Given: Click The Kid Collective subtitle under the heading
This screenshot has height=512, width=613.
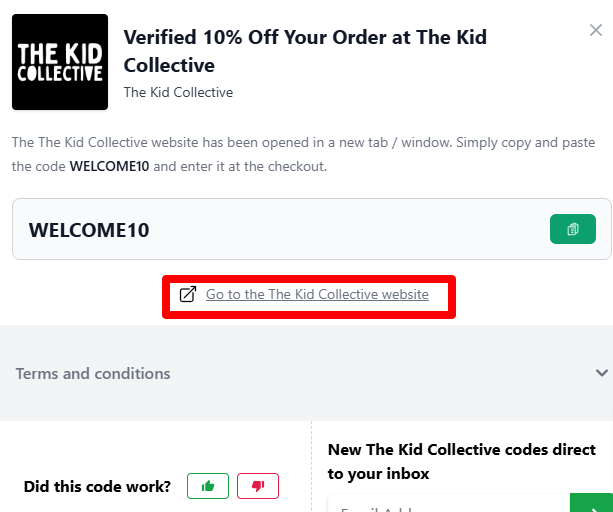Looking at the screenshot, I should tap(178, 92).
